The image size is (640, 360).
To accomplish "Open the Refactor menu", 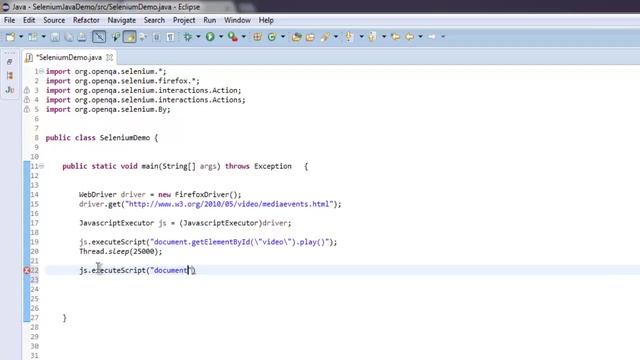I will click(x=86, y=20).
